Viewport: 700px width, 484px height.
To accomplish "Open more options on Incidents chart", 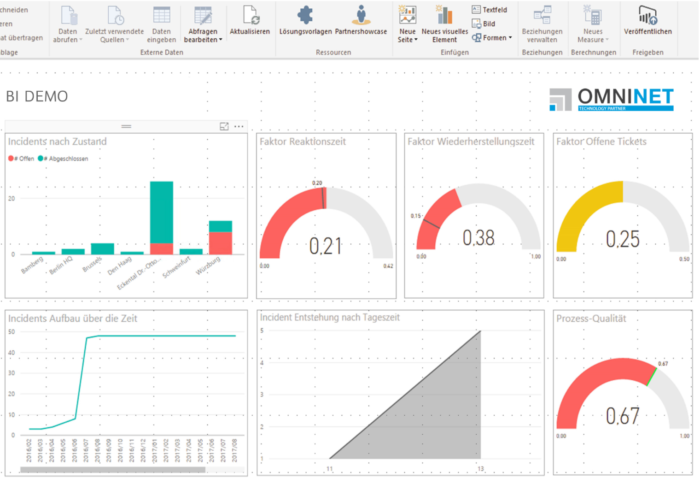I will (238, 127).
